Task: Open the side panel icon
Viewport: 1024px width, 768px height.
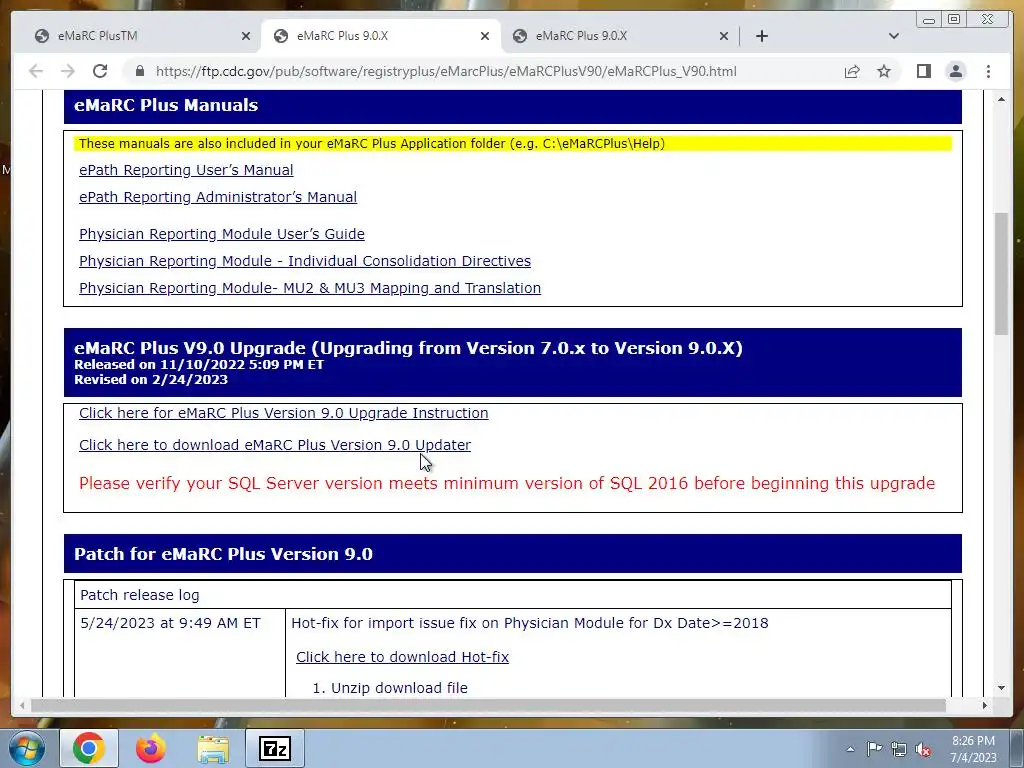Action: (923, 71)
